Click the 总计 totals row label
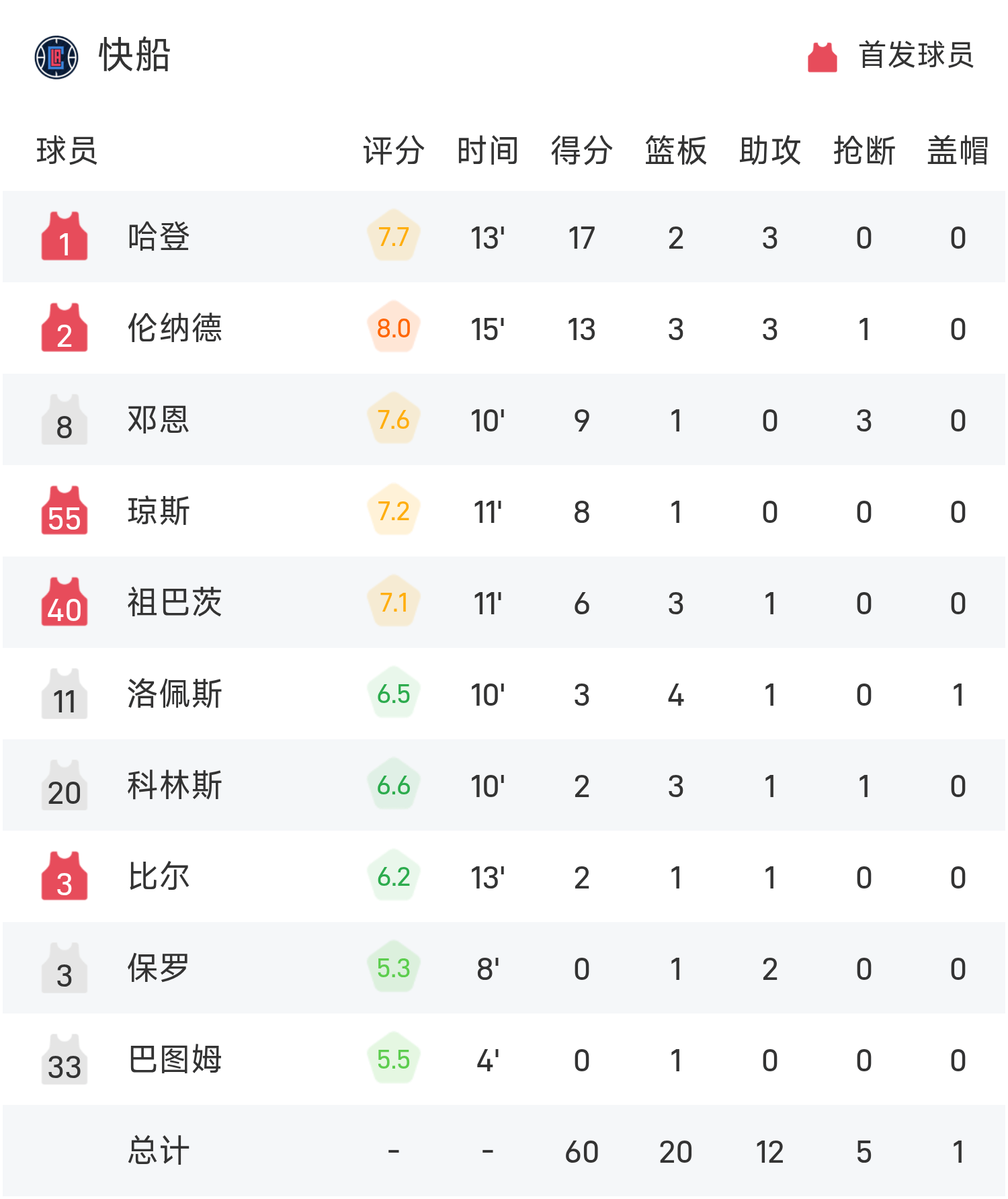The height and width of the screenshot is (1199, 1008). point(159,1151)
